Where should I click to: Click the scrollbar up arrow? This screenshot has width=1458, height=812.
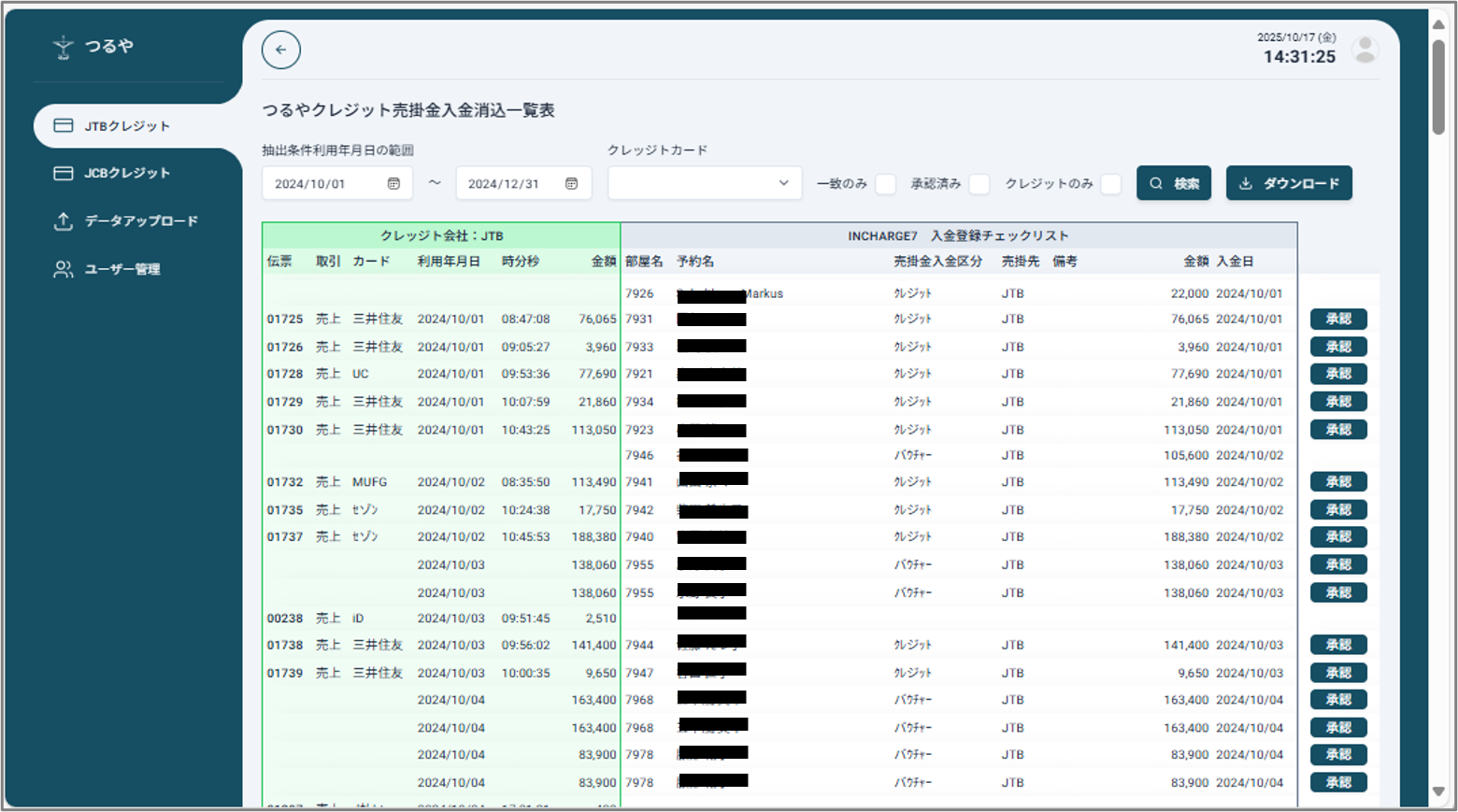tap(1438, 24)
